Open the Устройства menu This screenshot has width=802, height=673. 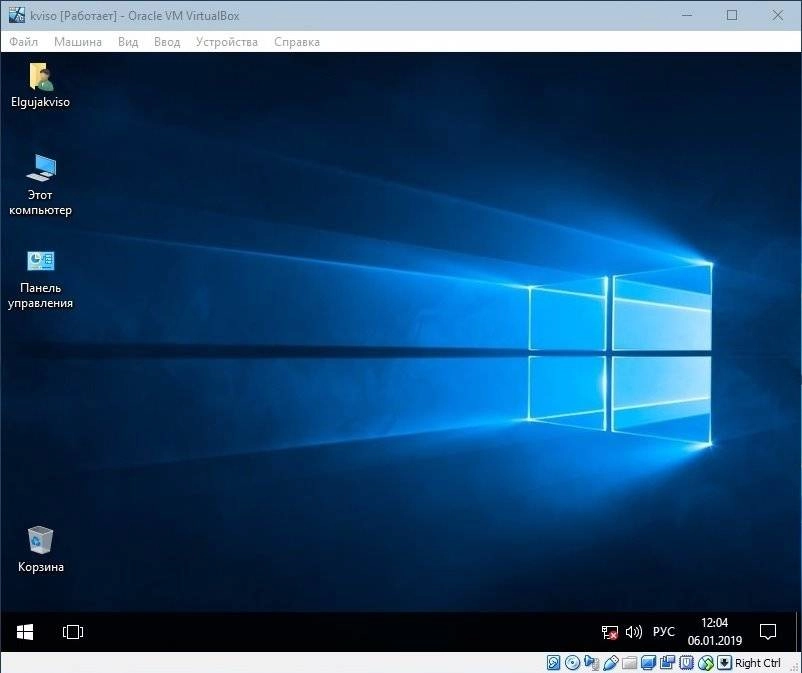coord(227,42)
